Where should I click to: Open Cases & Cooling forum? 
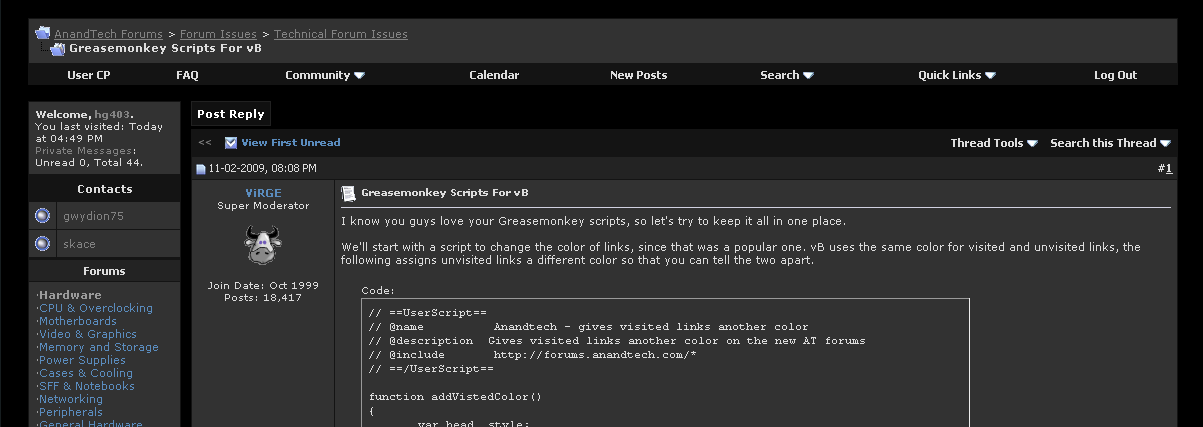pyautogui.click(x=86, y=373)
